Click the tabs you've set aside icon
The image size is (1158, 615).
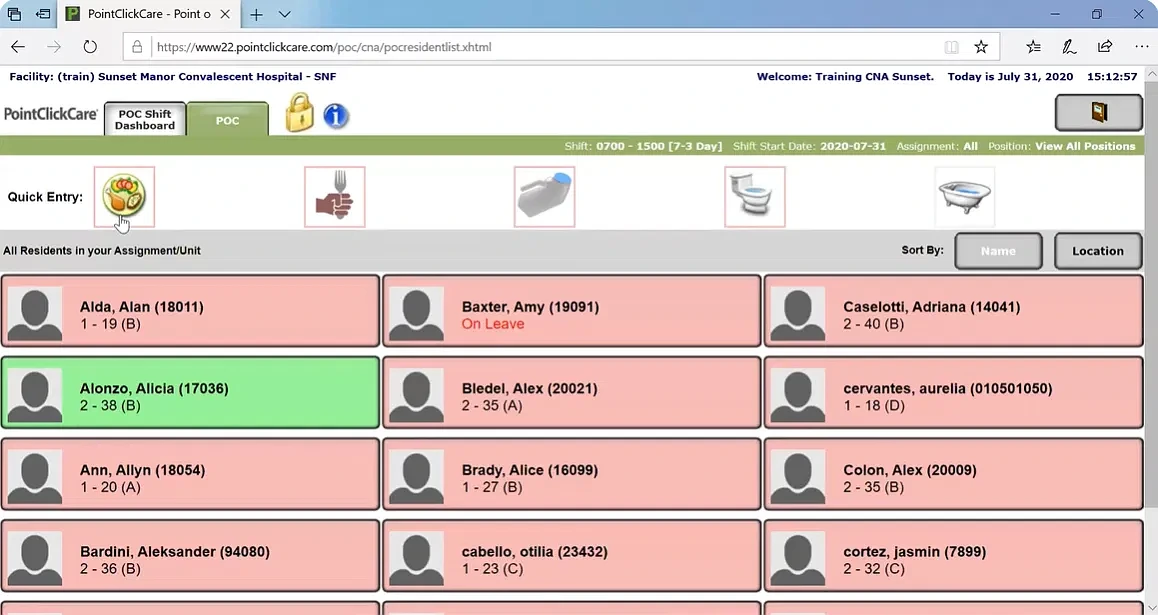click(14, 14)
